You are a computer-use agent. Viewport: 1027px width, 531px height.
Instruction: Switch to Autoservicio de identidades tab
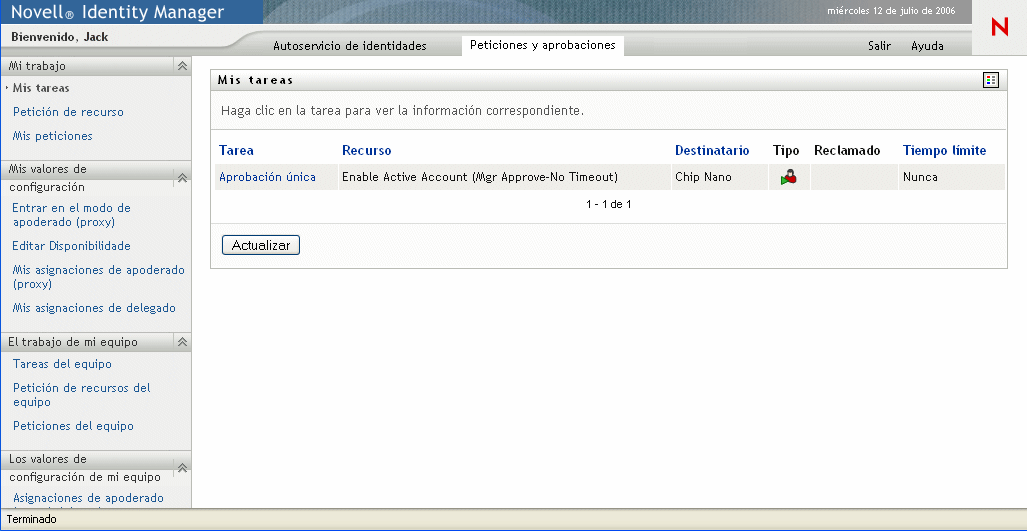(350, 46)
